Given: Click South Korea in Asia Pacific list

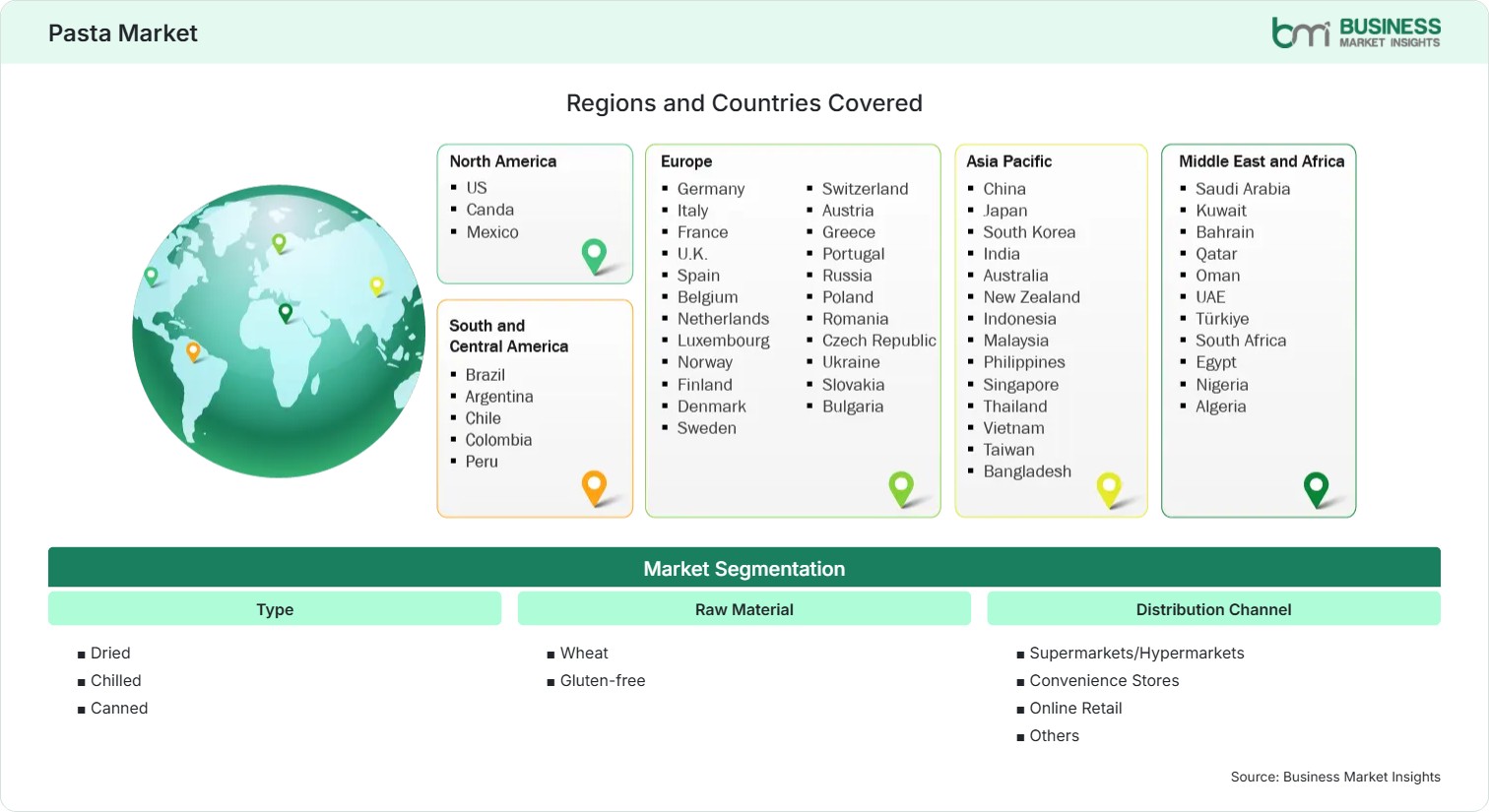Looking at the screenshot, I should pos(1029,232).
